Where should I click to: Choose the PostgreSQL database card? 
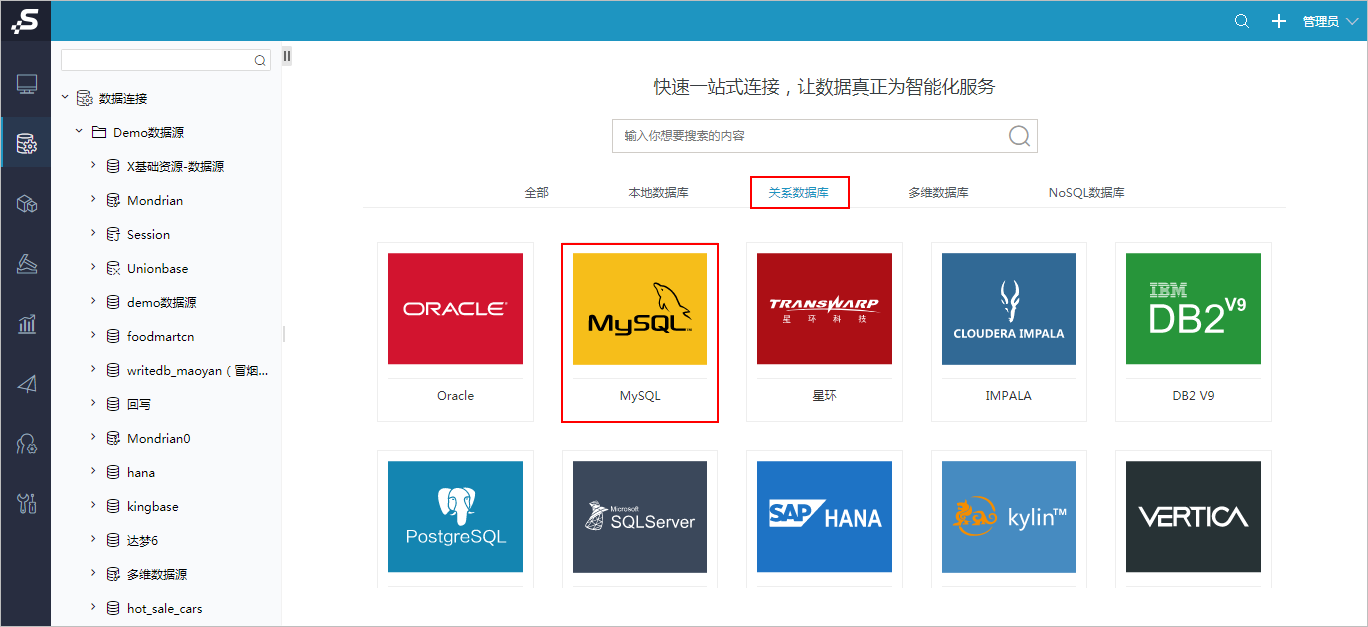pos(455,518)
